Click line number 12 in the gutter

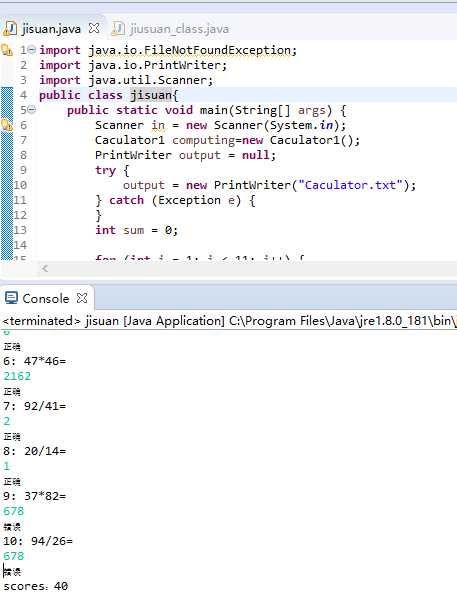pyautogui.click(x=20, y=215)
